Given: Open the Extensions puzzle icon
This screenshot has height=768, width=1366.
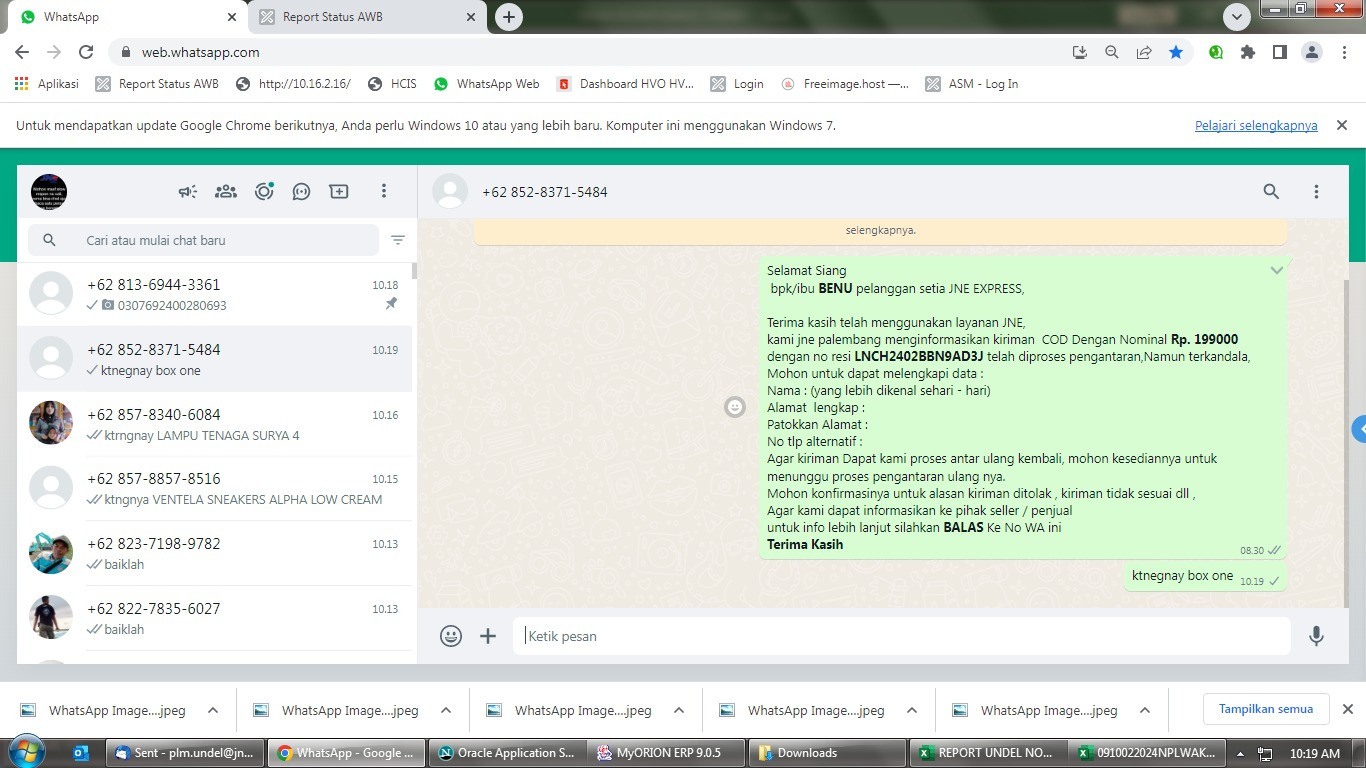Looking at the screenshot, I should [1248, 52].
